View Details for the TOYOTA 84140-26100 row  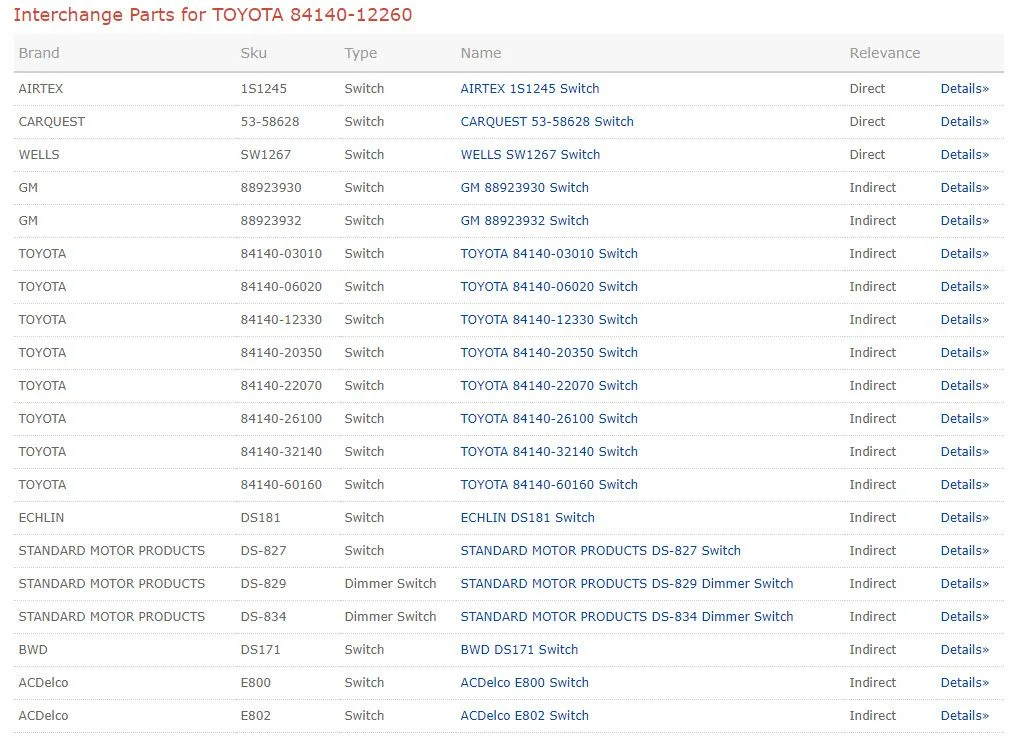[x=965, y=419]
